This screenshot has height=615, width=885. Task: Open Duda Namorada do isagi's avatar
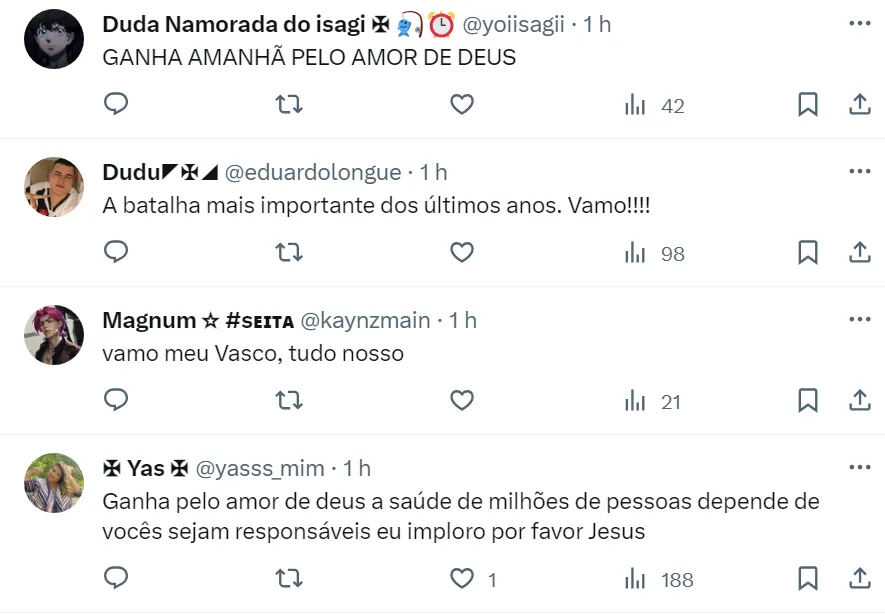pyautogui.click(x=53, y=39)
